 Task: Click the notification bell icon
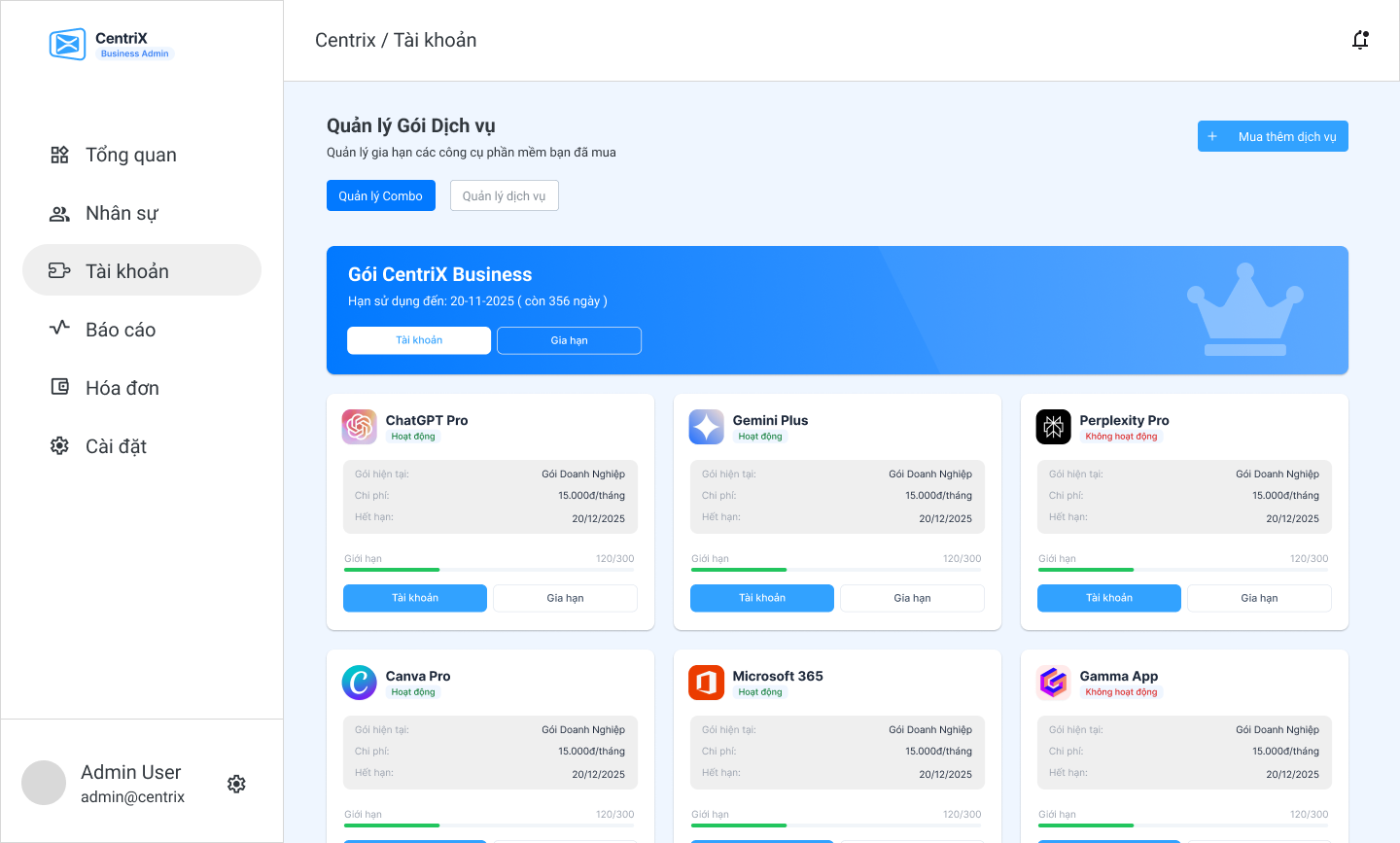[1360, 40]
